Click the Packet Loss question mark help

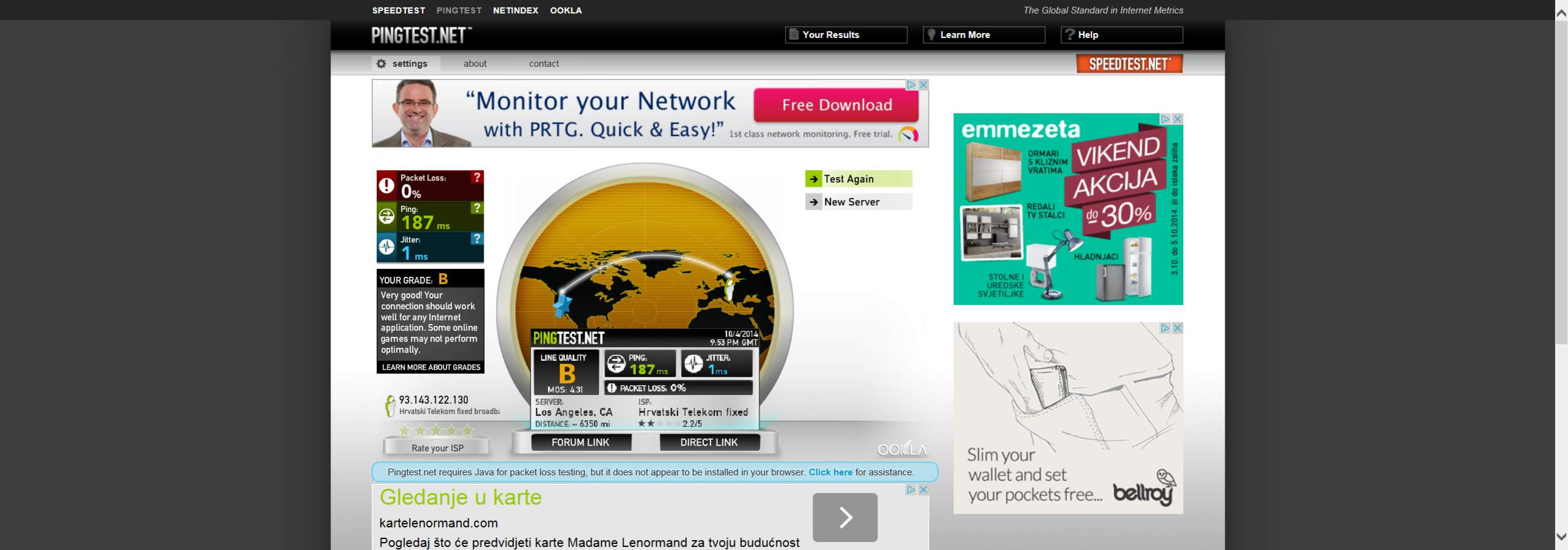coord(477,177)
